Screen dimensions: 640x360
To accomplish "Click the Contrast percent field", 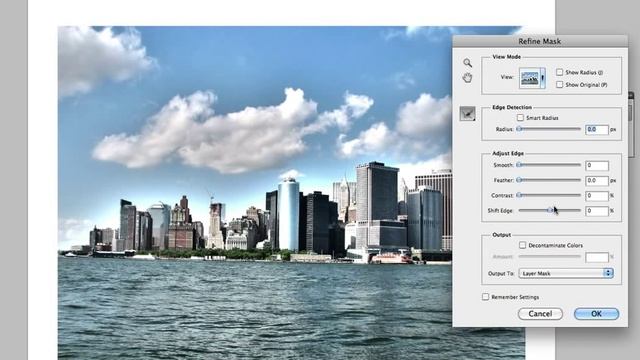I will tap(597, 196).
